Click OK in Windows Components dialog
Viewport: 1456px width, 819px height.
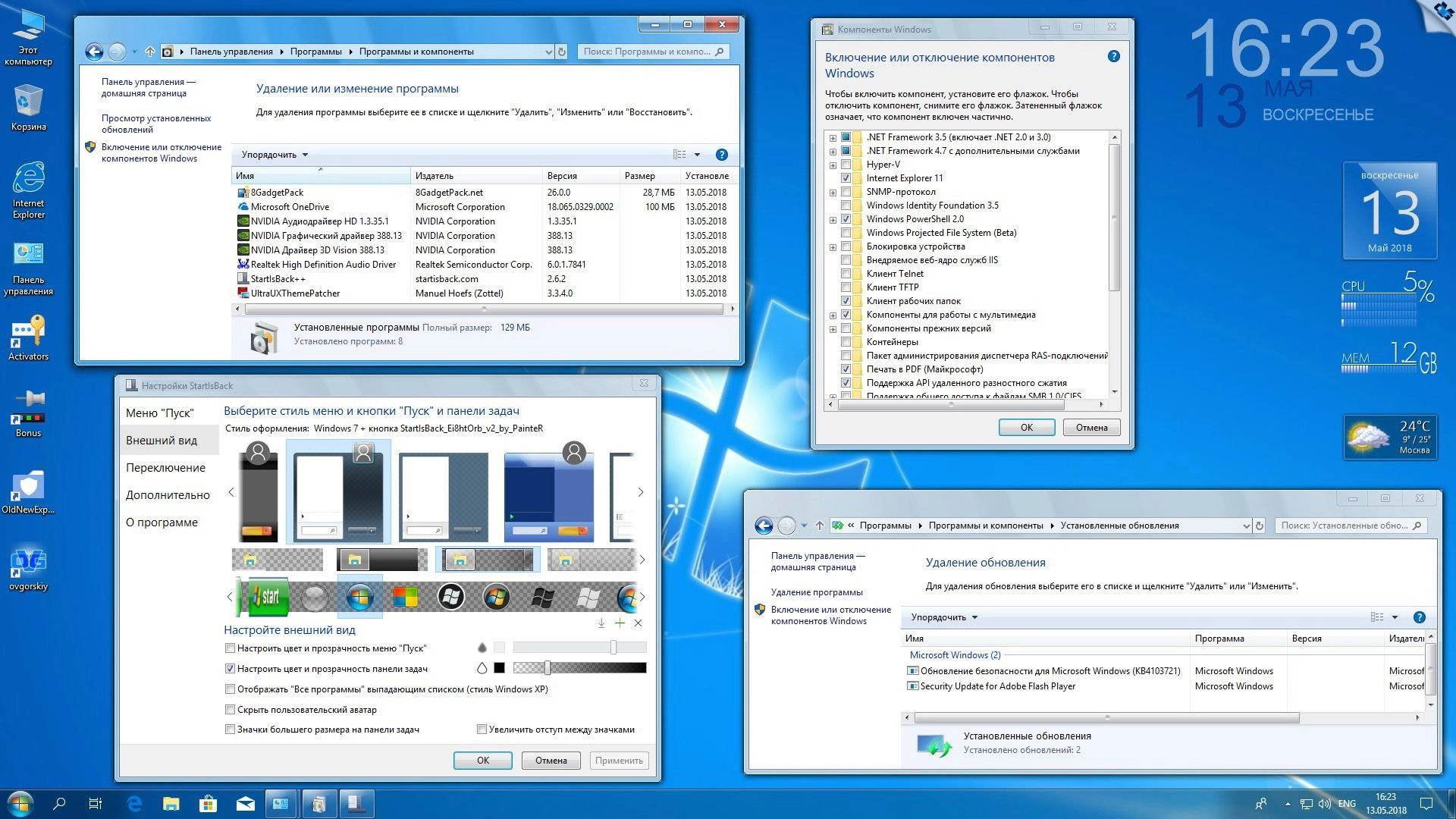1027,428
